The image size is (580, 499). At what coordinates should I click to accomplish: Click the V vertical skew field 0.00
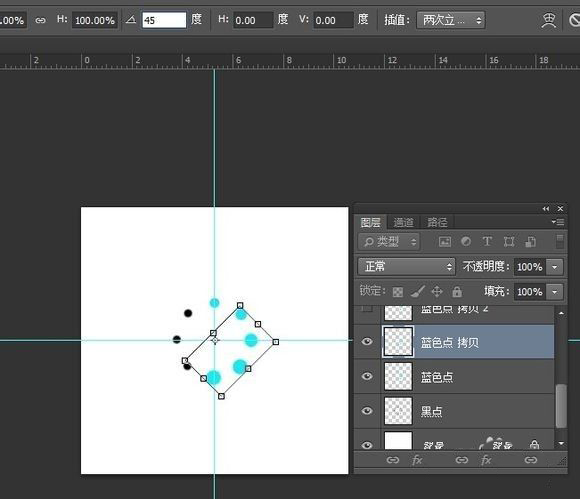(333, 20)
